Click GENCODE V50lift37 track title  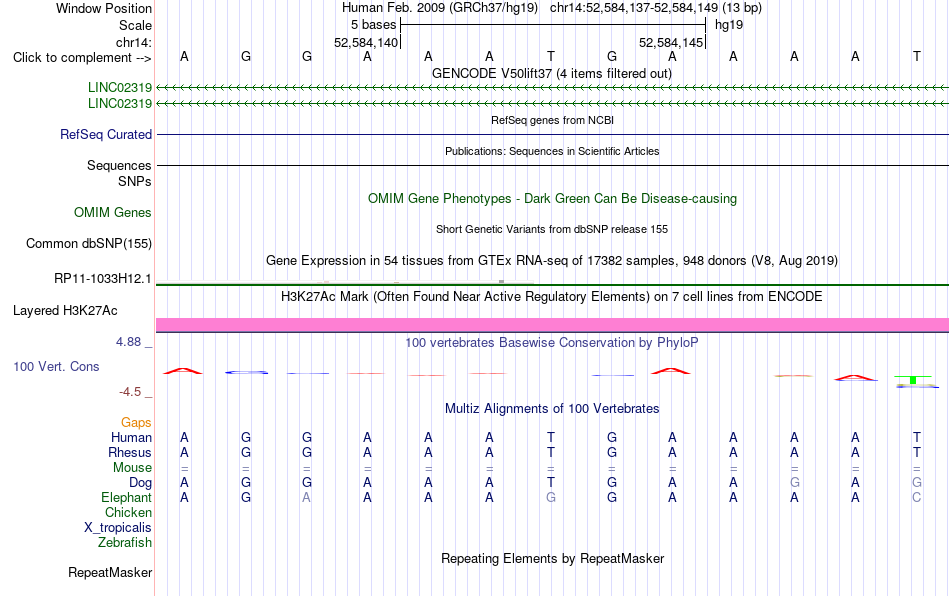coord(551,73)
